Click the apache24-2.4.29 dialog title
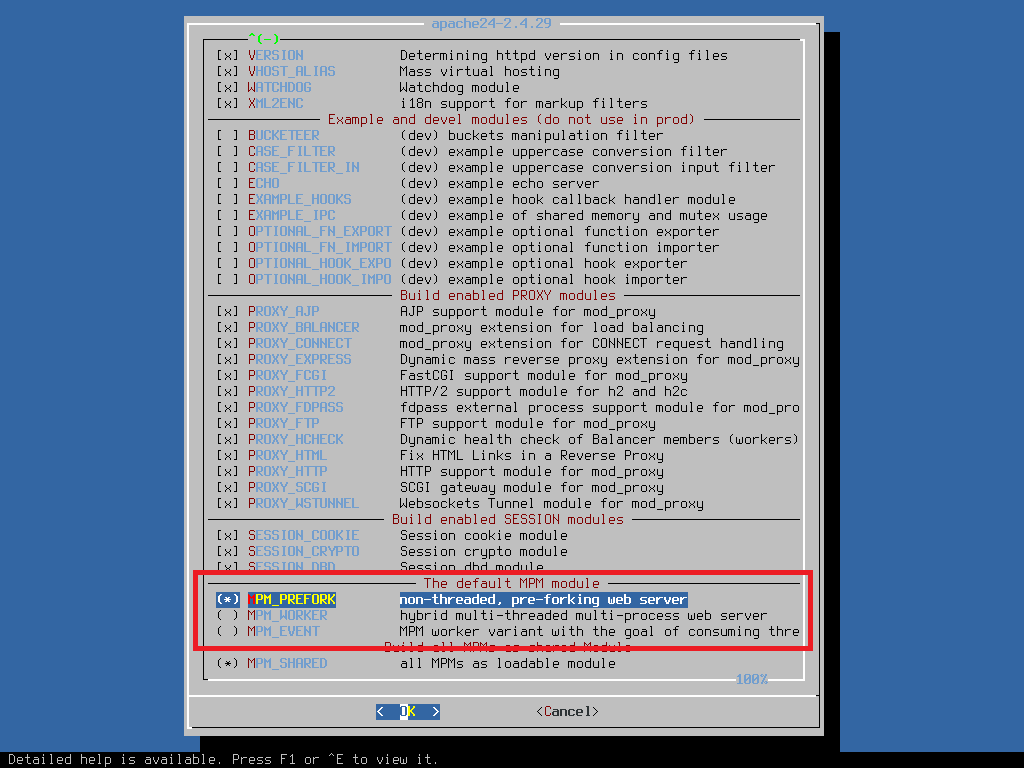Viewport: 1024px width, 768px height. tap(492, 24)
